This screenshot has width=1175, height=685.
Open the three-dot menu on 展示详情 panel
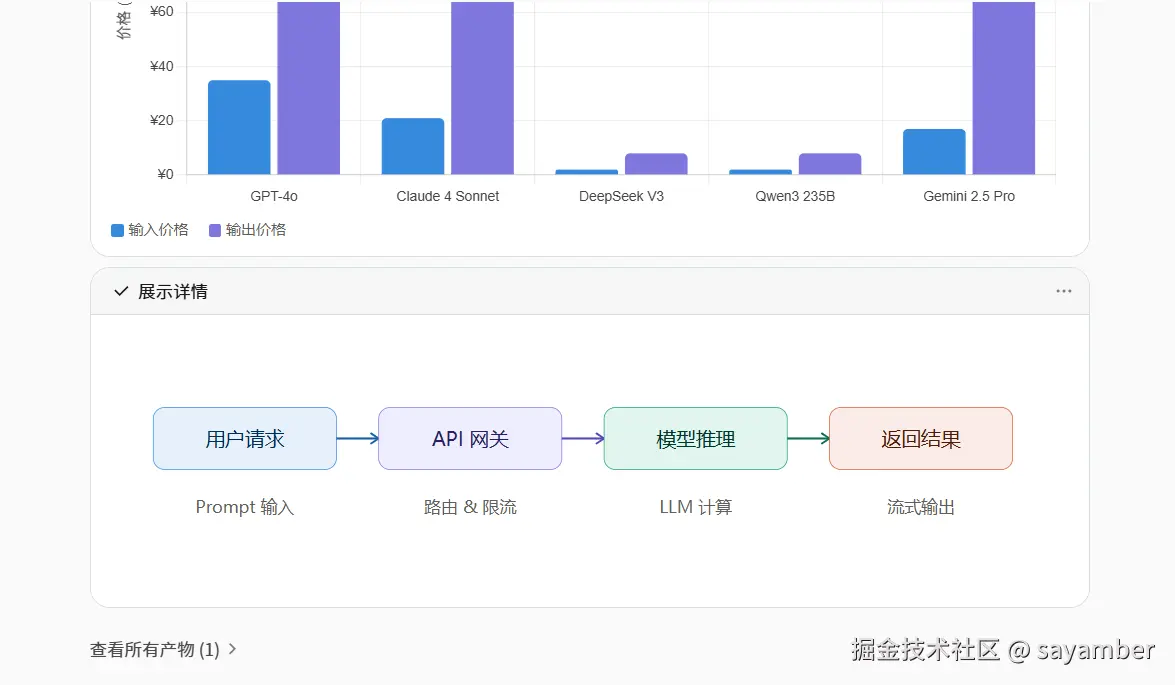pos(1063,291)
